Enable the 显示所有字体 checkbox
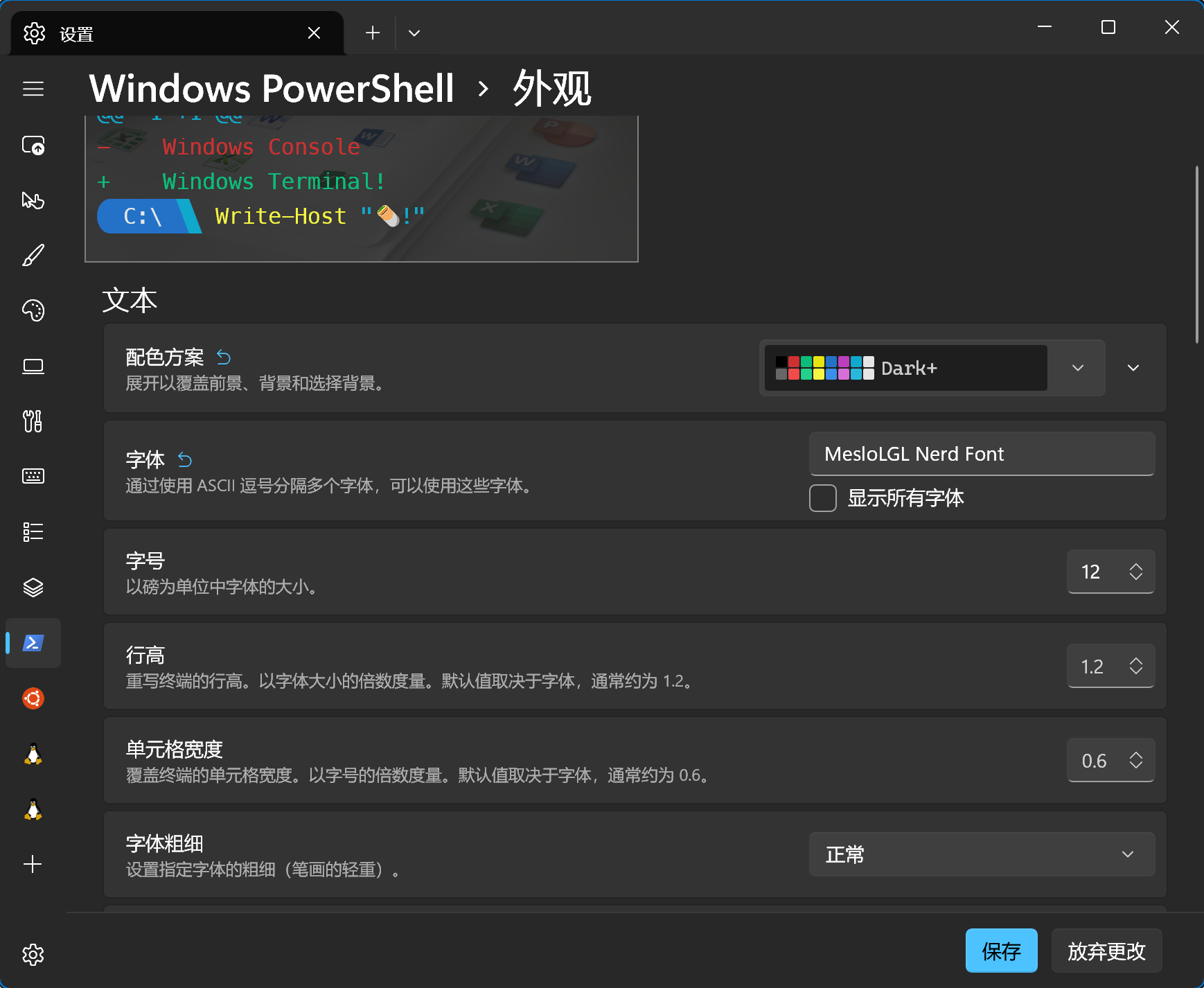This screenshot has height=988, width=1204. click(x=823, y=498)
